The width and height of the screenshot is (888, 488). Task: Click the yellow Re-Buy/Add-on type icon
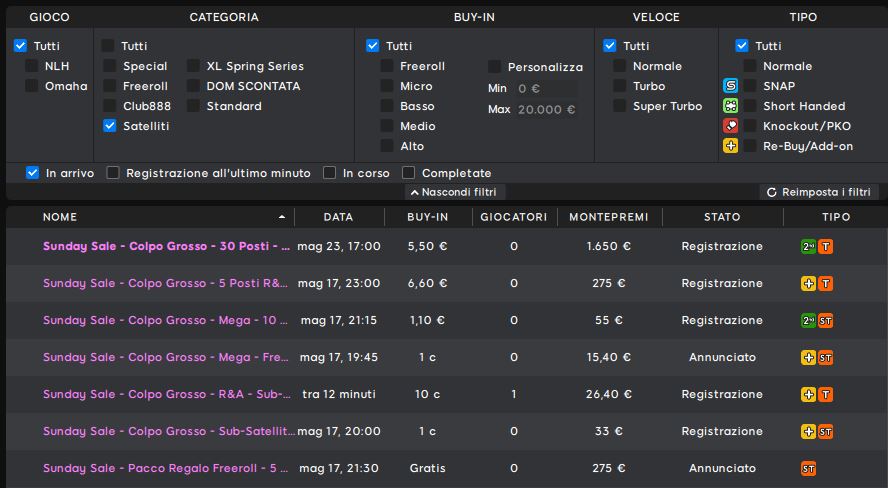731,145
